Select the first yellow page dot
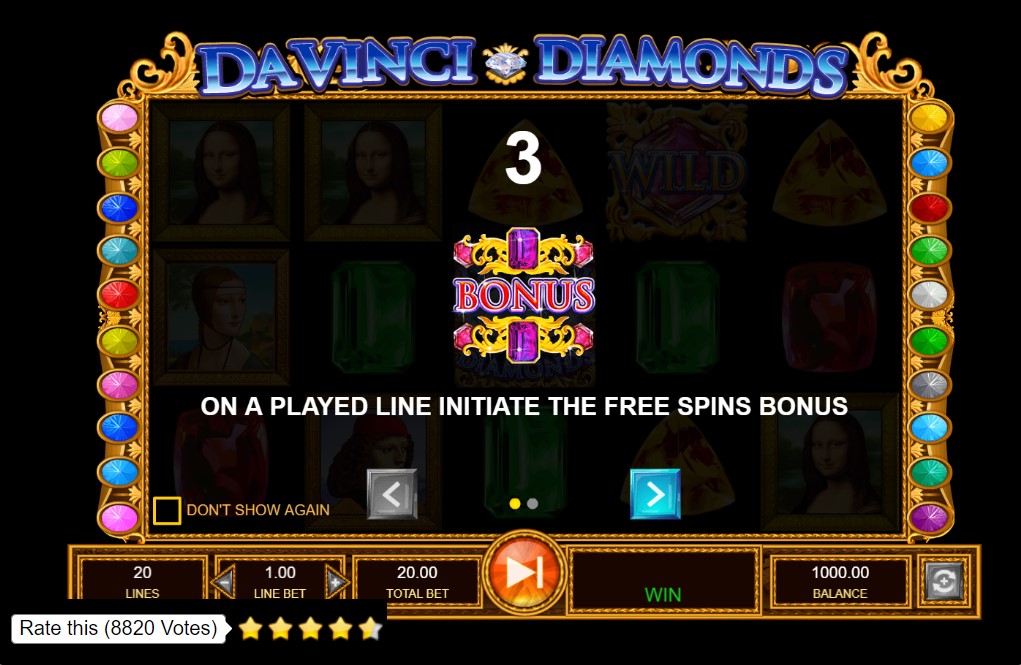The width and height of the screenshot is (1021, 665). 515,503
